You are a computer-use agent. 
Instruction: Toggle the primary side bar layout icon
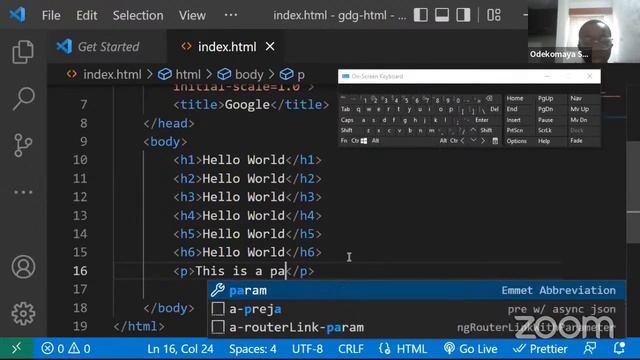pyautogui.click(x=421, y=15)
